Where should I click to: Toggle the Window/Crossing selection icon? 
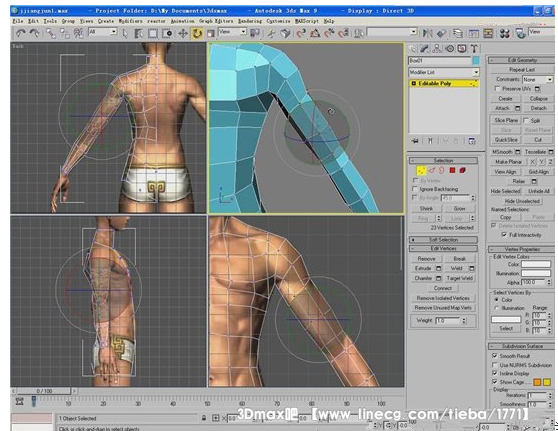click(167, 33)
